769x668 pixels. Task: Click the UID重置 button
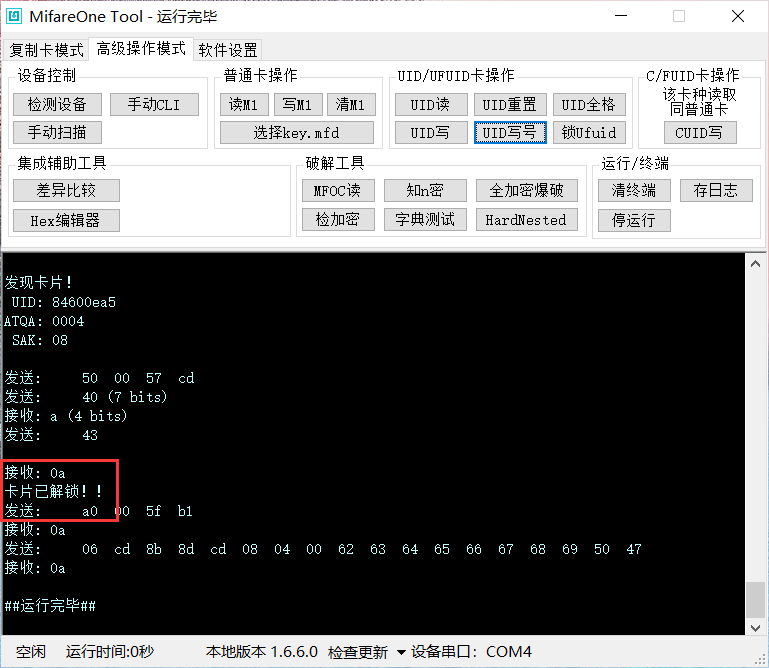pos(510,104)
